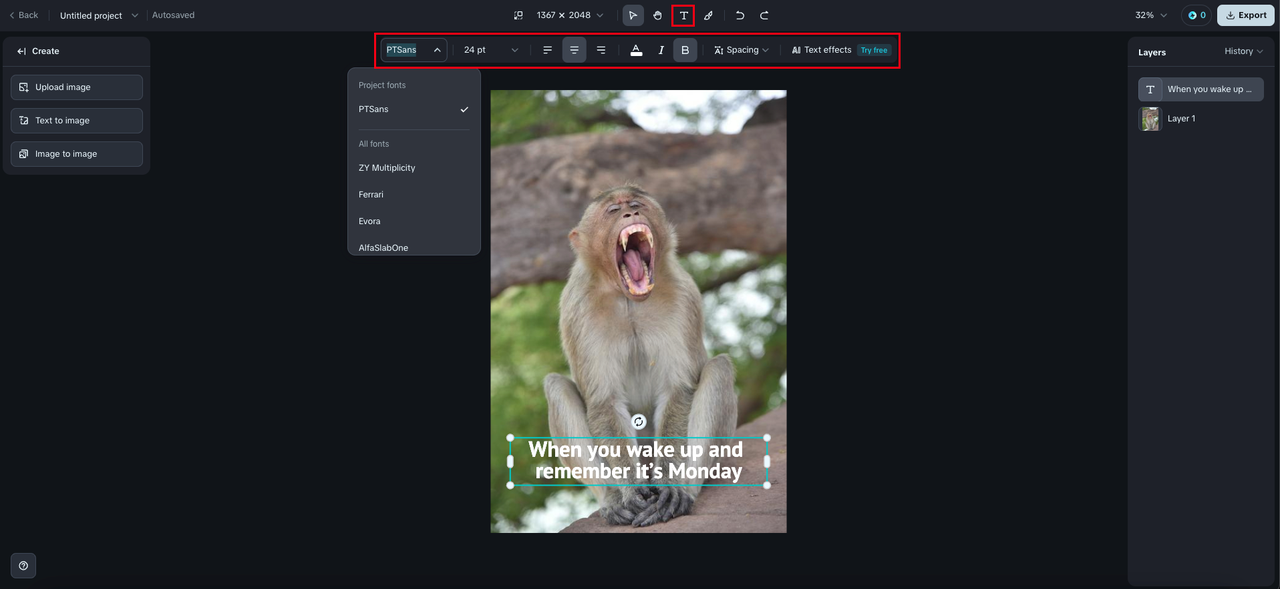Image resolution: width=1280 pixels, height=589 pixels.
Task: Click Text to image
Action: tap(77, 120)
